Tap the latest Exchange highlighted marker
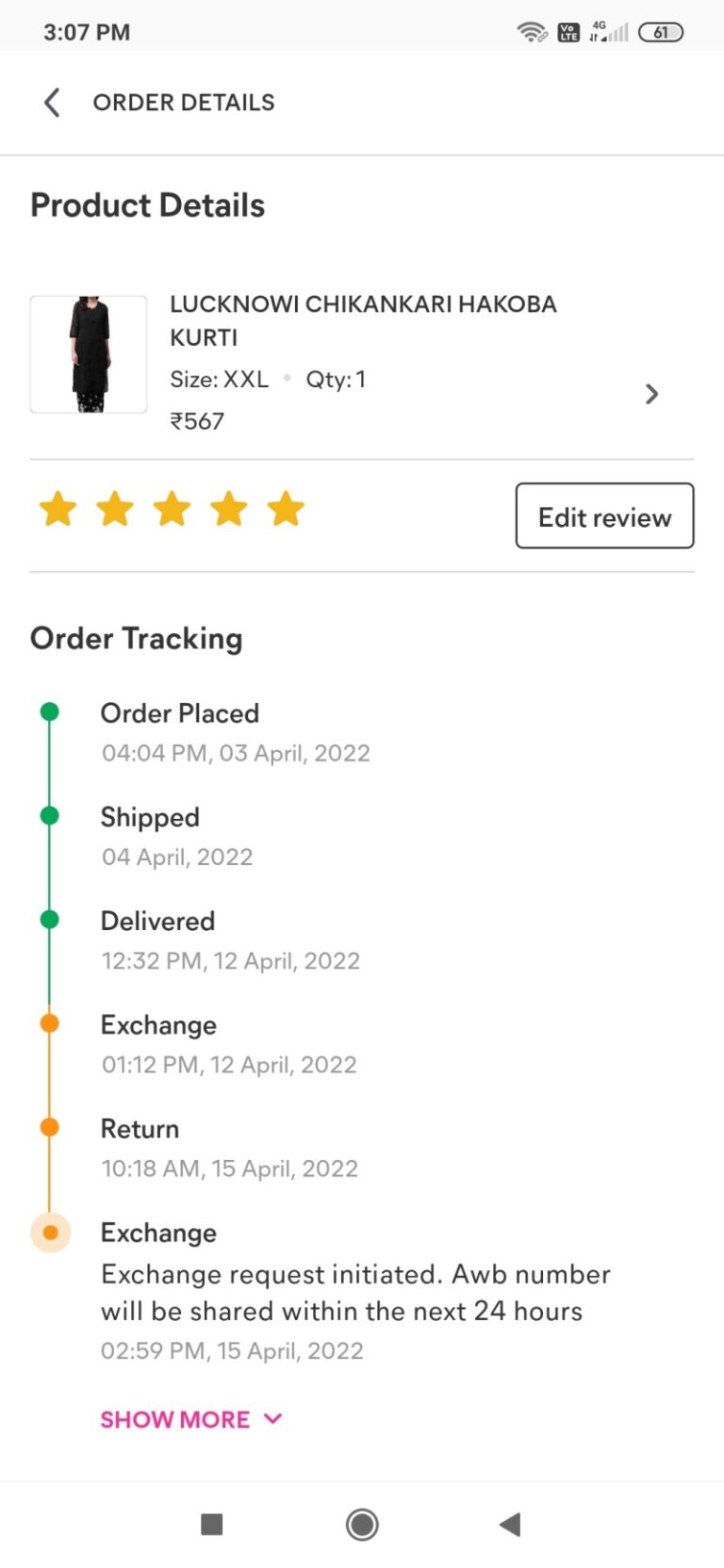Screen dimensions: 724x1568 (x=51, y=1233)
